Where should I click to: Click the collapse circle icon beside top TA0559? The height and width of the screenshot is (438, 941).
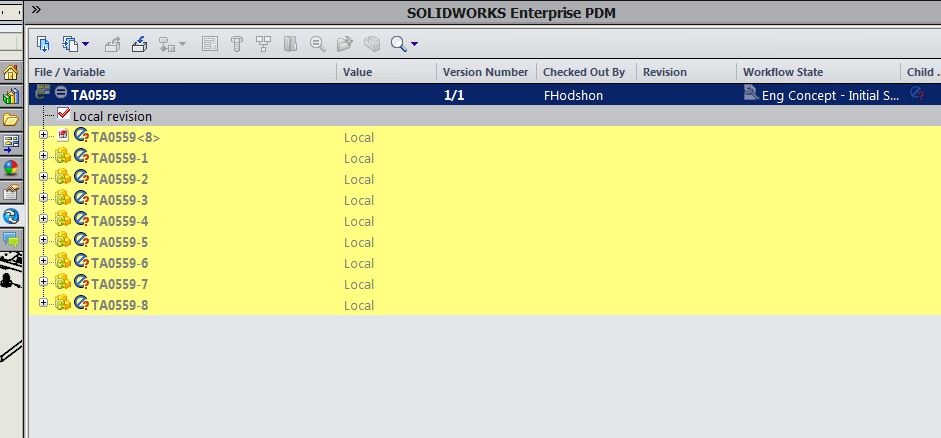(61, 93)
